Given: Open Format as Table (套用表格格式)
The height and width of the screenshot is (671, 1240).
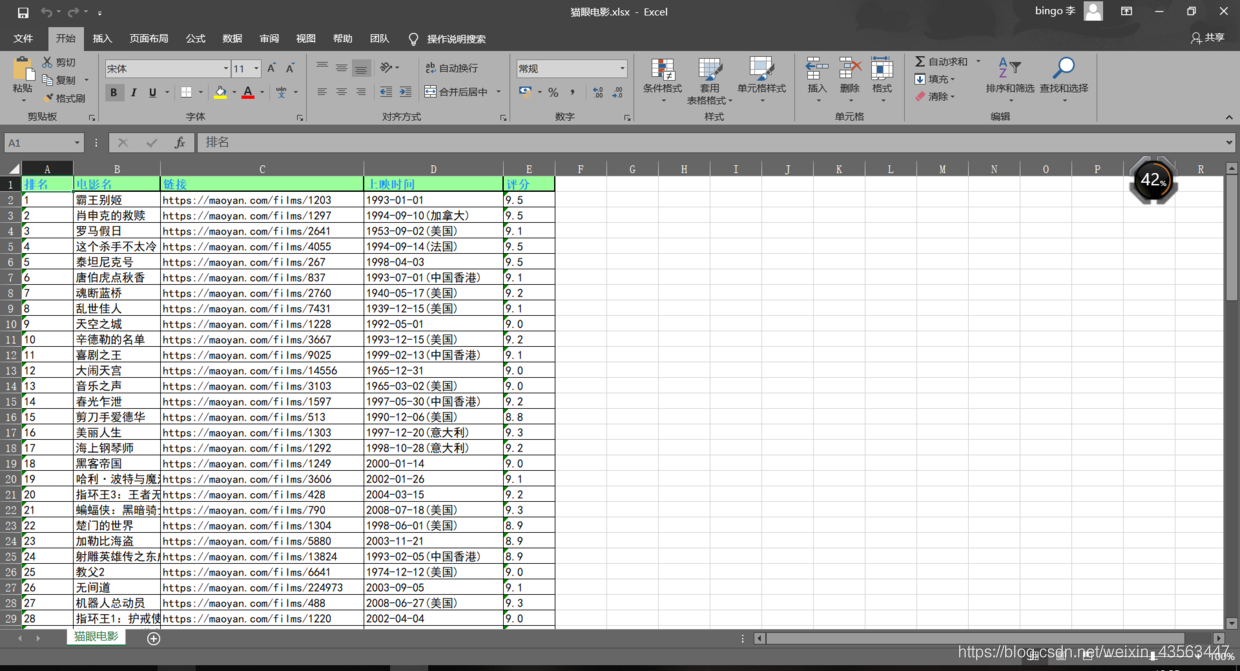Looking at the screenshot, I should (709, 81).
